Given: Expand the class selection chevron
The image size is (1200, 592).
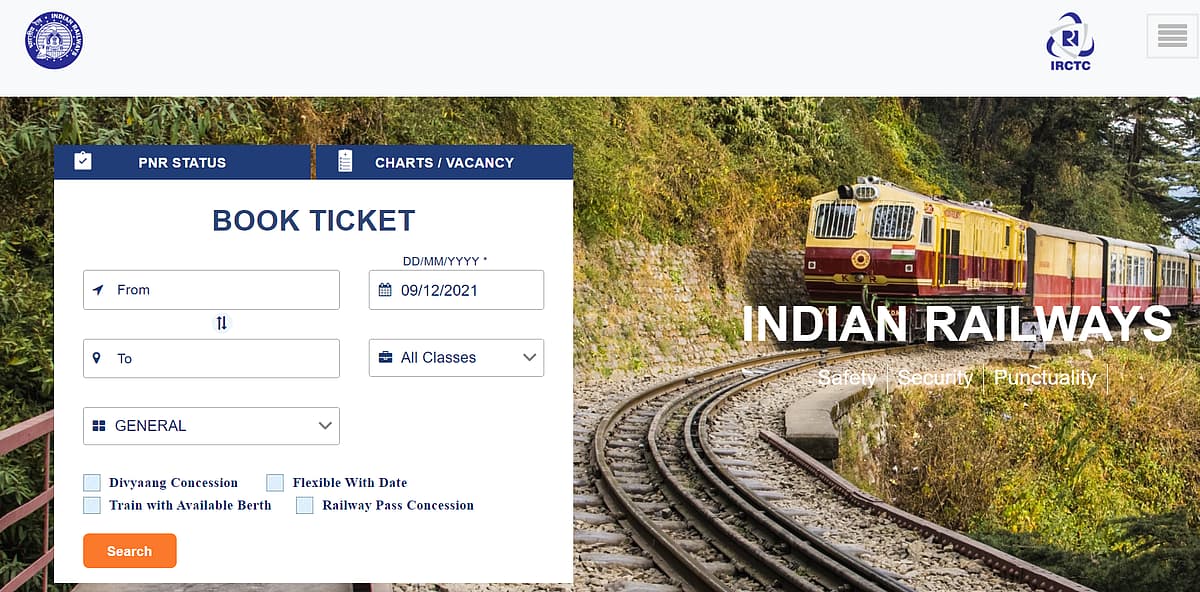Looking at the screenshot, I should coord(530,357).
